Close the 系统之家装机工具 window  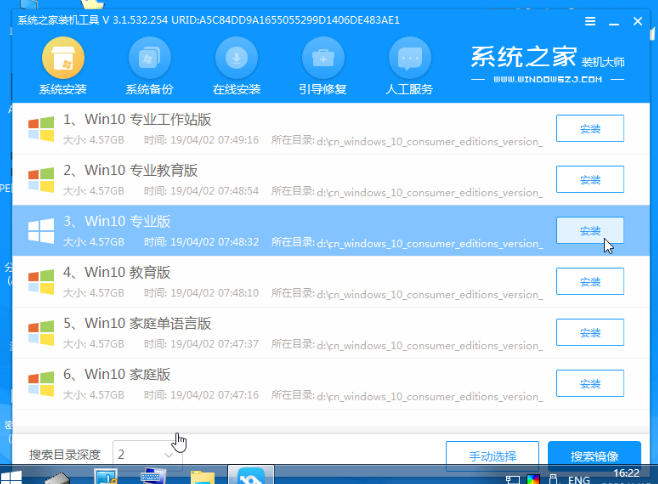click(x=637, y=21)
